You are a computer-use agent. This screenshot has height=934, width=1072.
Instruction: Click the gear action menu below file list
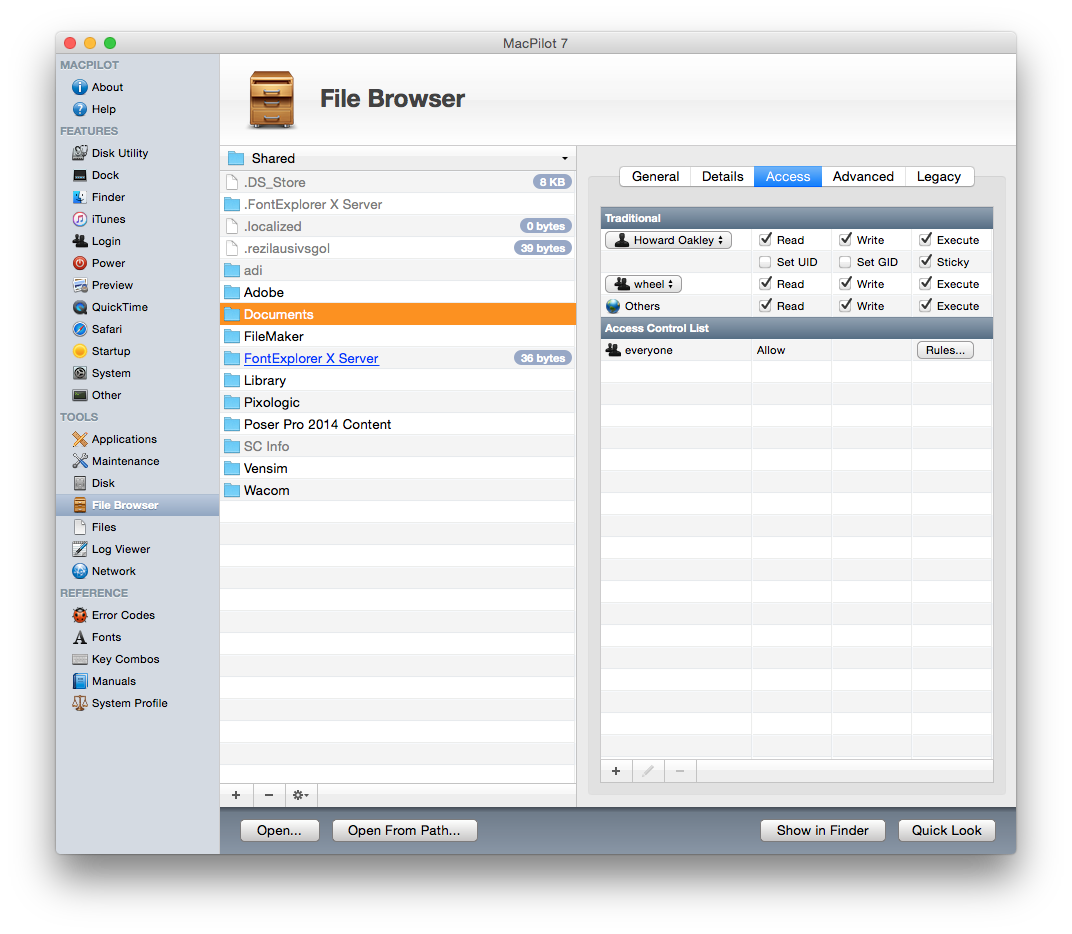pos(299,796)
